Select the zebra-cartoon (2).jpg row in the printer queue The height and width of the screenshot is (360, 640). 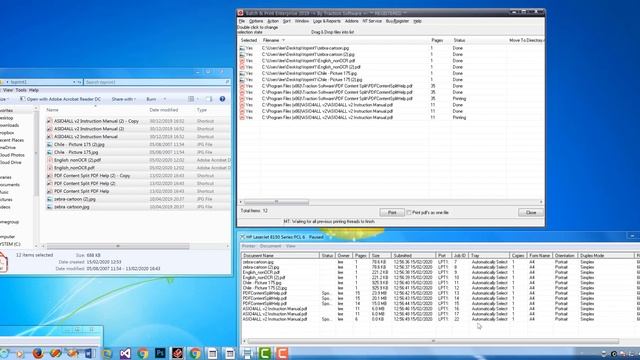[439, 267]
